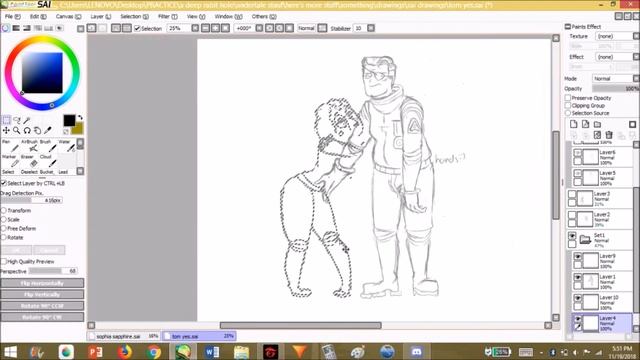Select the Free Deform radio option

pos(4,229)
